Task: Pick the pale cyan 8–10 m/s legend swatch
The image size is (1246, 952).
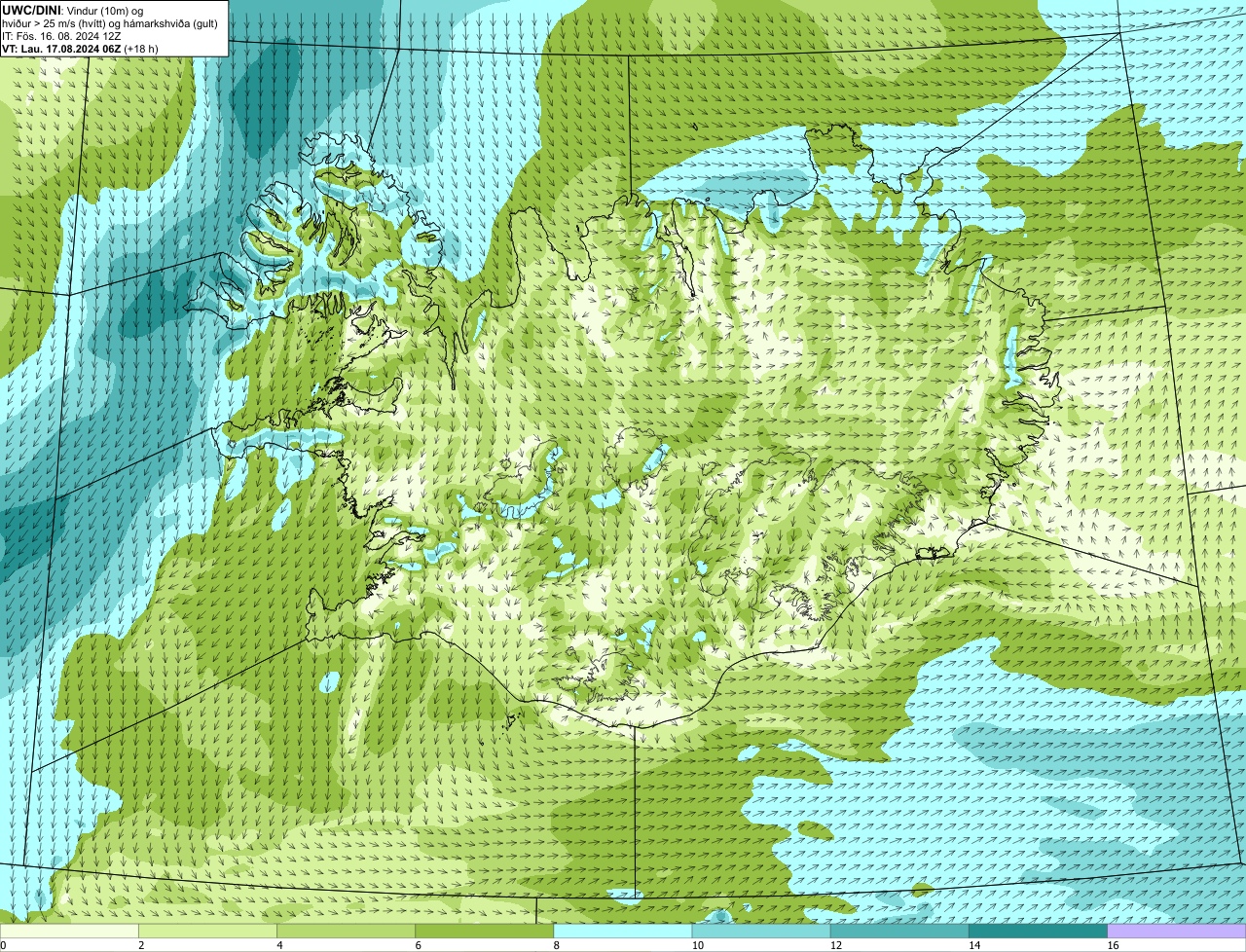Action: click(x=623, y=932)
